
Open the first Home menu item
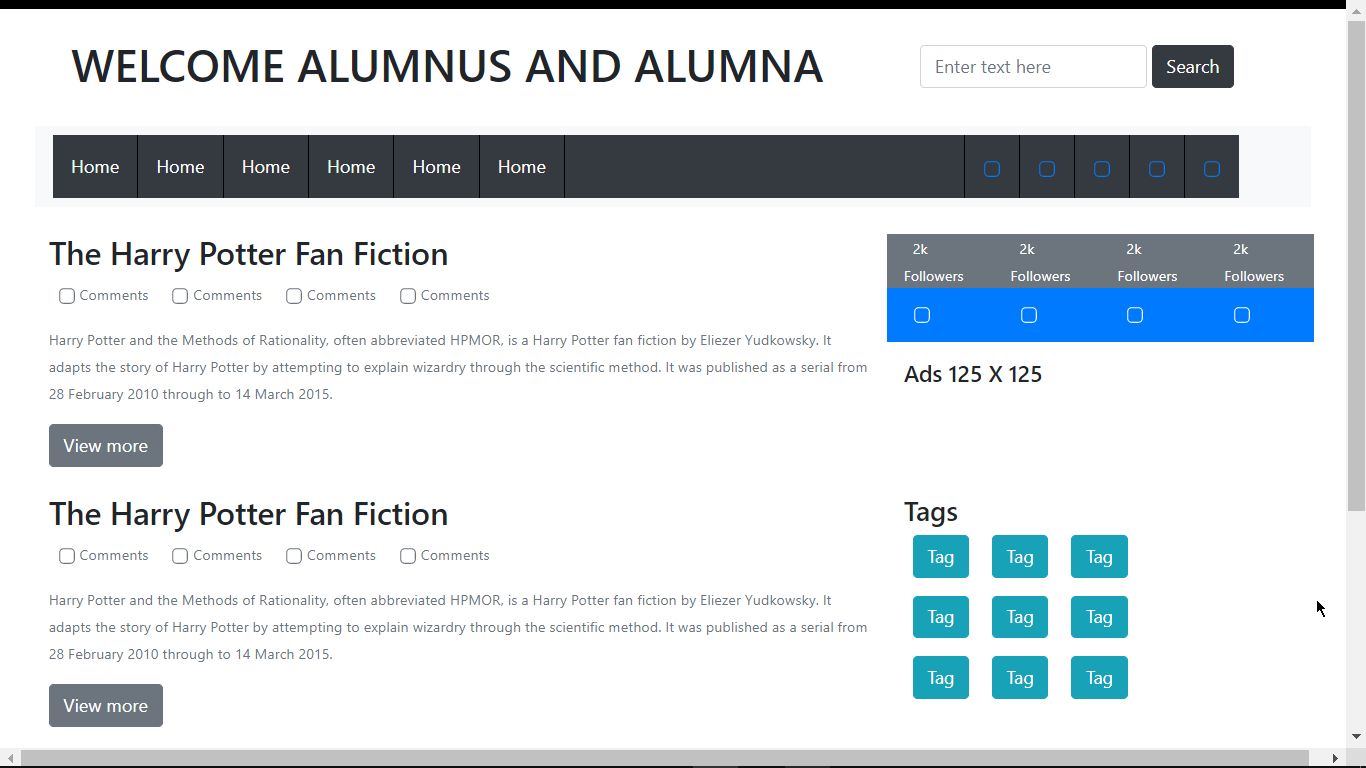click(x=95, y=167)
